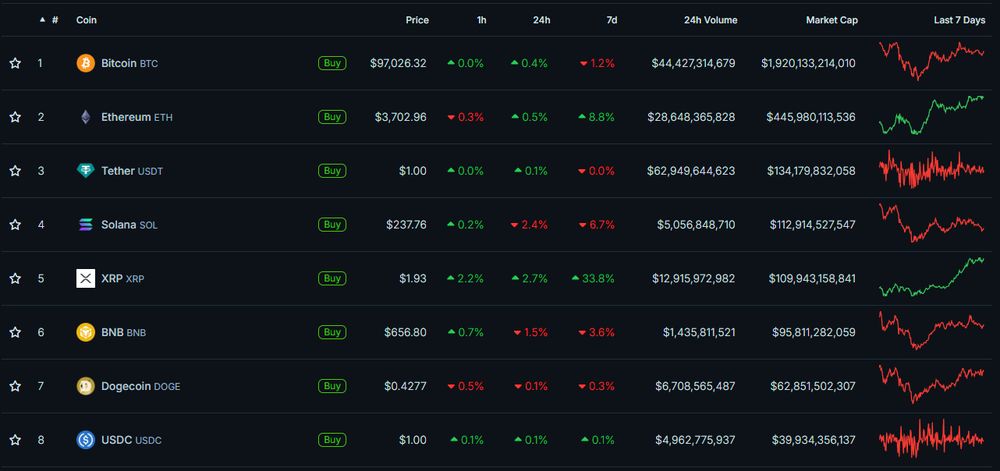This screenshot has height=471, width=1000.
Task: Sort by the Market Cap header
Action: coord(832,20)
